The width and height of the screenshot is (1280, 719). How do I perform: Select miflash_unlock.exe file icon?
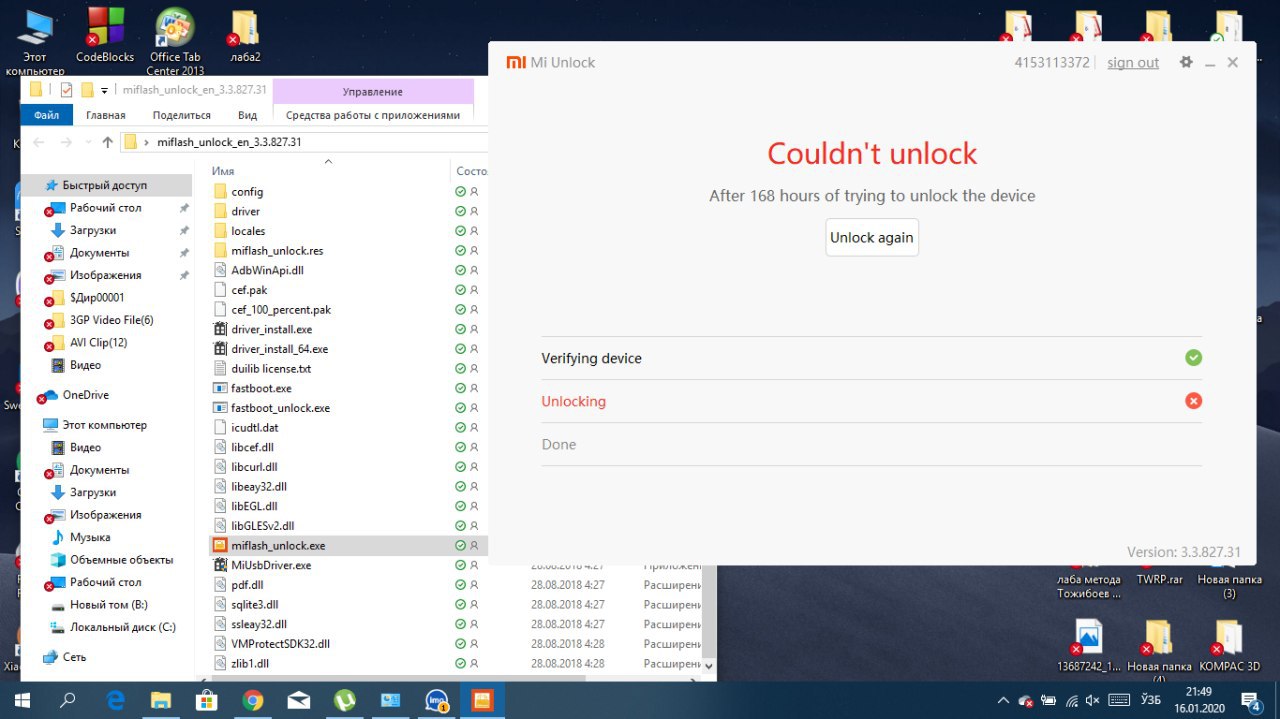point(221,545)
